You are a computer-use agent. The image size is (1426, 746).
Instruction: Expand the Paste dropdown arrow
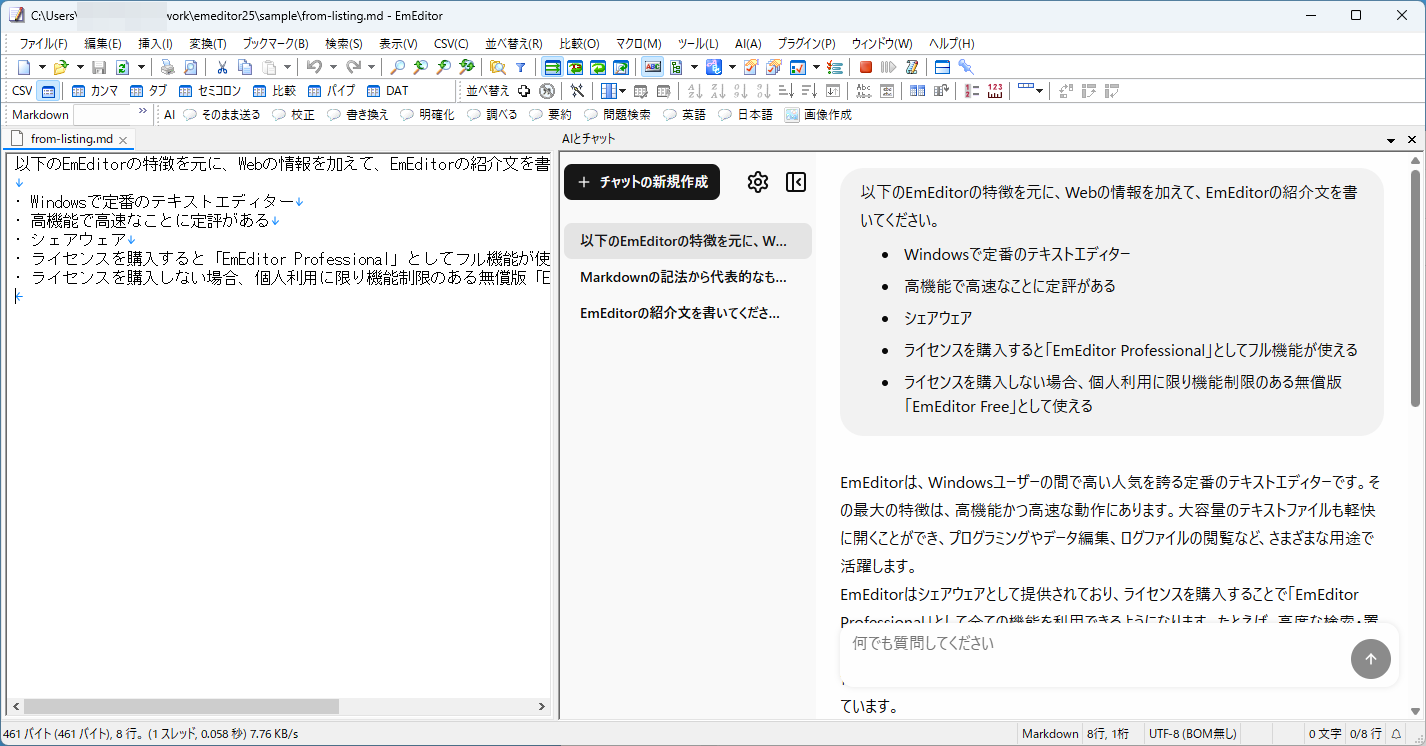click(x=287, y=67)
